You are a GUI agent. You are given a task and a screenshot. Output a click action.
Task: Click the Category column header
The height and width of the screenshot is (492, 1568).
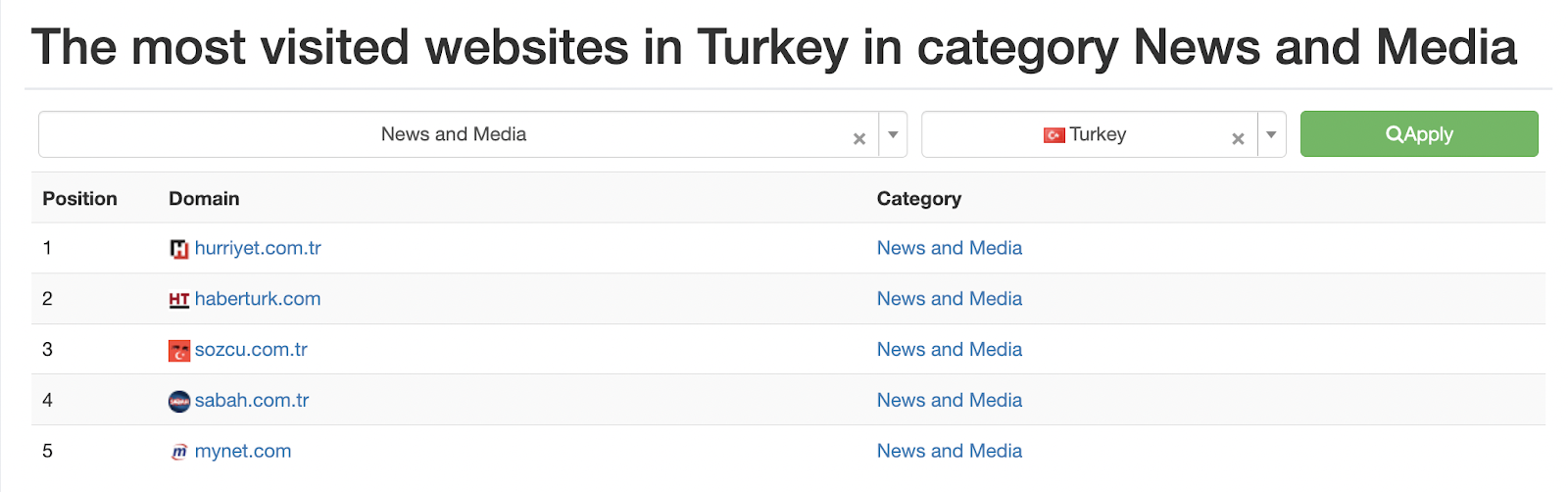point(919,199)
